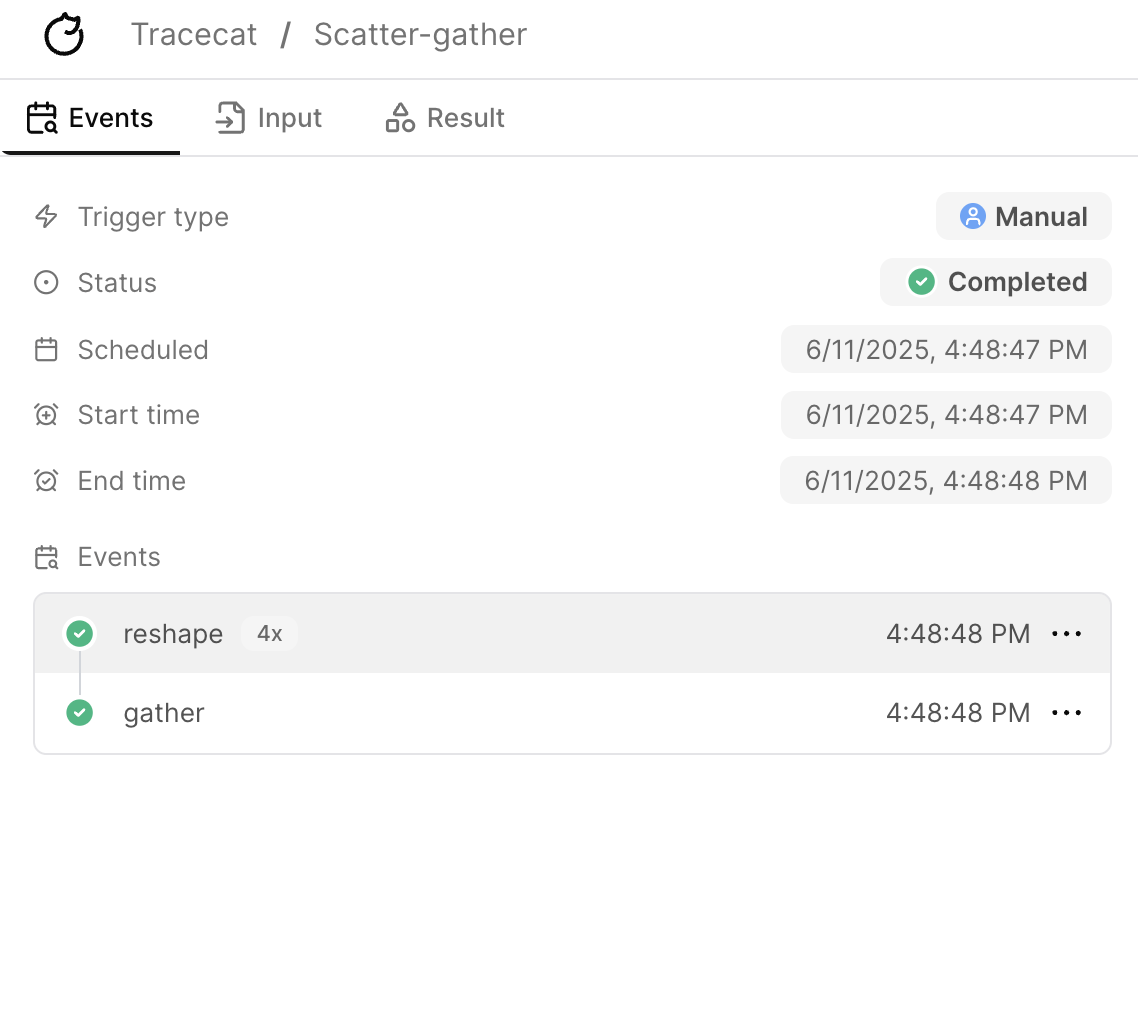Open the reshape event three-dot menu
Viewport: 1138px width, 1032px height.
(1066, 634)
